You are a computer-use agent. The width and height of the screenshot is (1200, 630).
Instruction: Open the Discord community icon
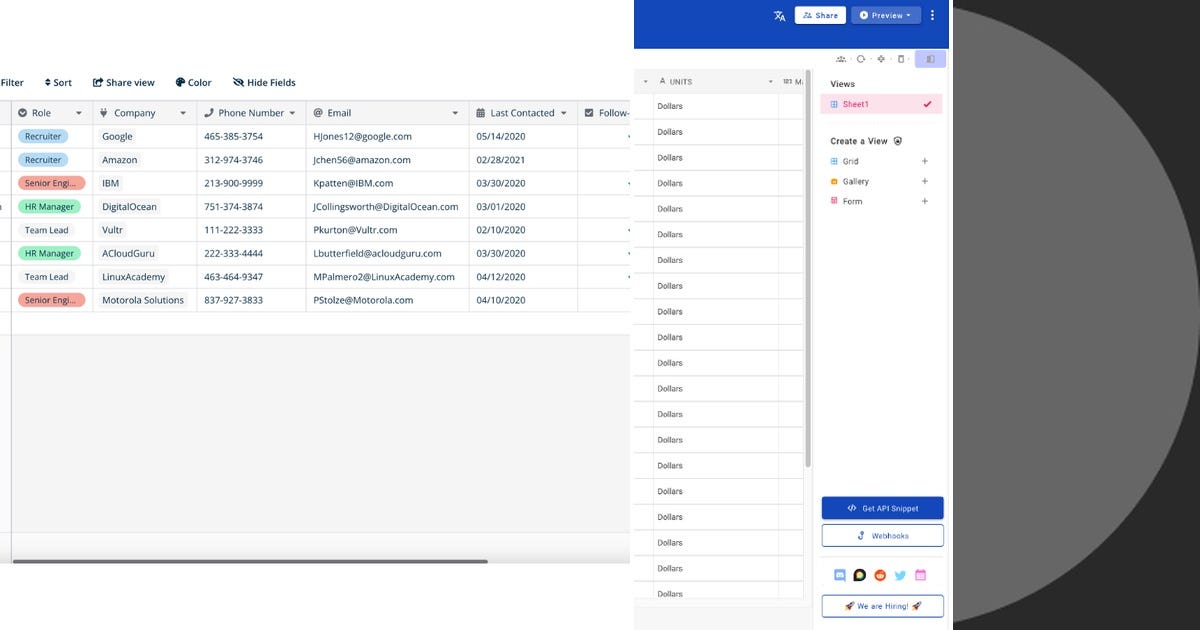click(x=839, y=575)
